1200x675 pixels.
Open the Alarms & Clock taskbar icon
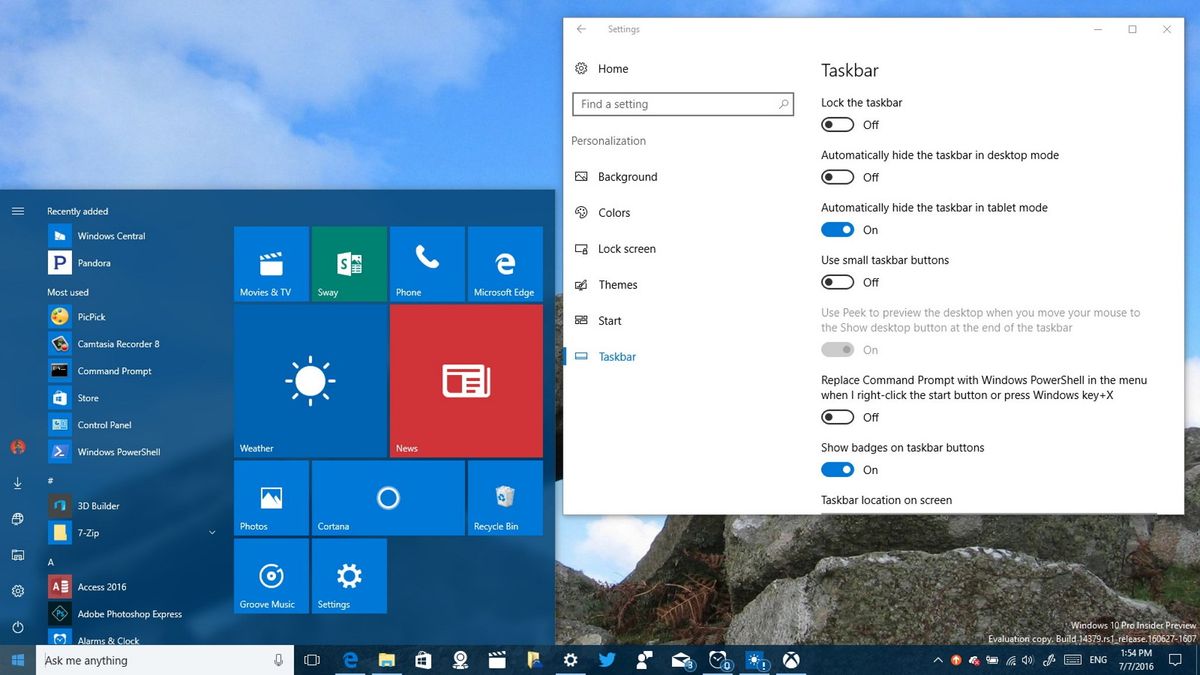click(x=717, y=661)
